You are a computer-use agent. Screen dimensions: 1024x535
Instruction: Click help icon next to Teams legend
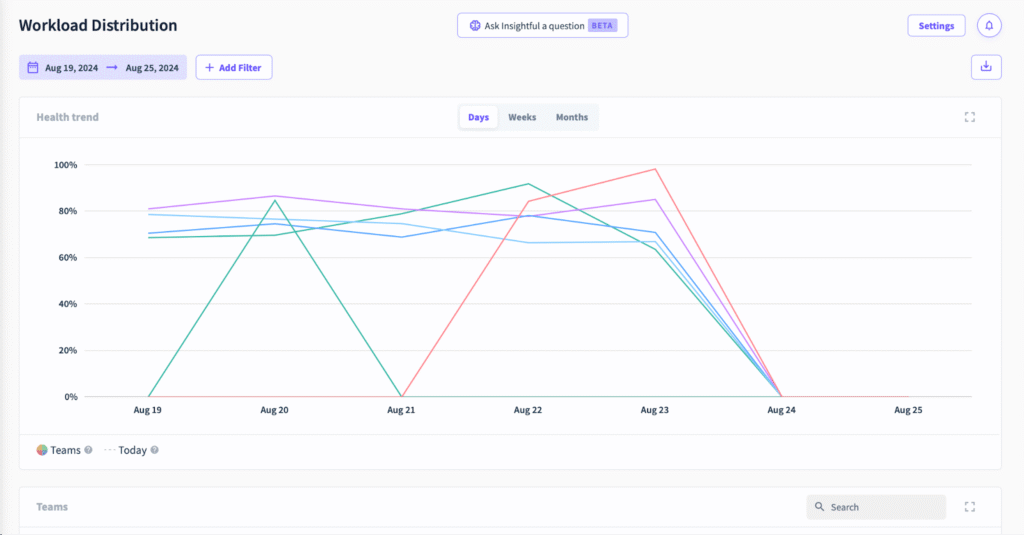point(89,450)
